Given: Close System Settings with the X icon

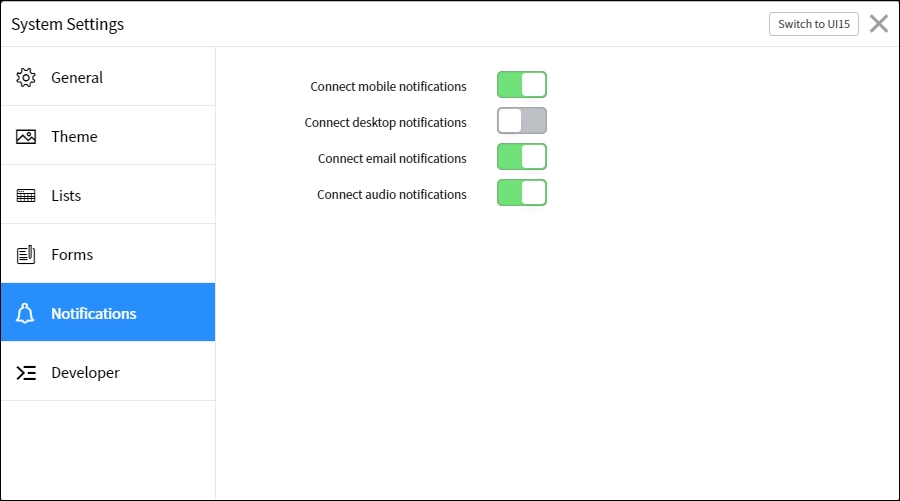Looking at the screenshot, I should click(879, 24).
